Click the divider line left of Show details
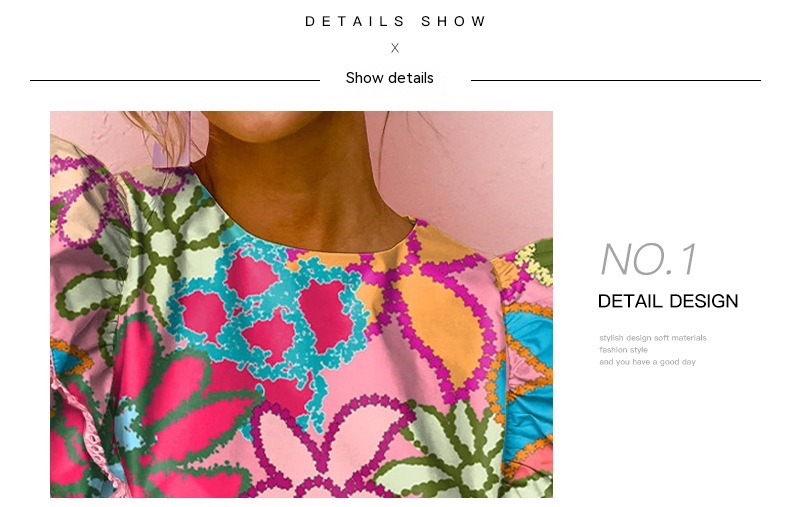 click(x=175, y=80)
